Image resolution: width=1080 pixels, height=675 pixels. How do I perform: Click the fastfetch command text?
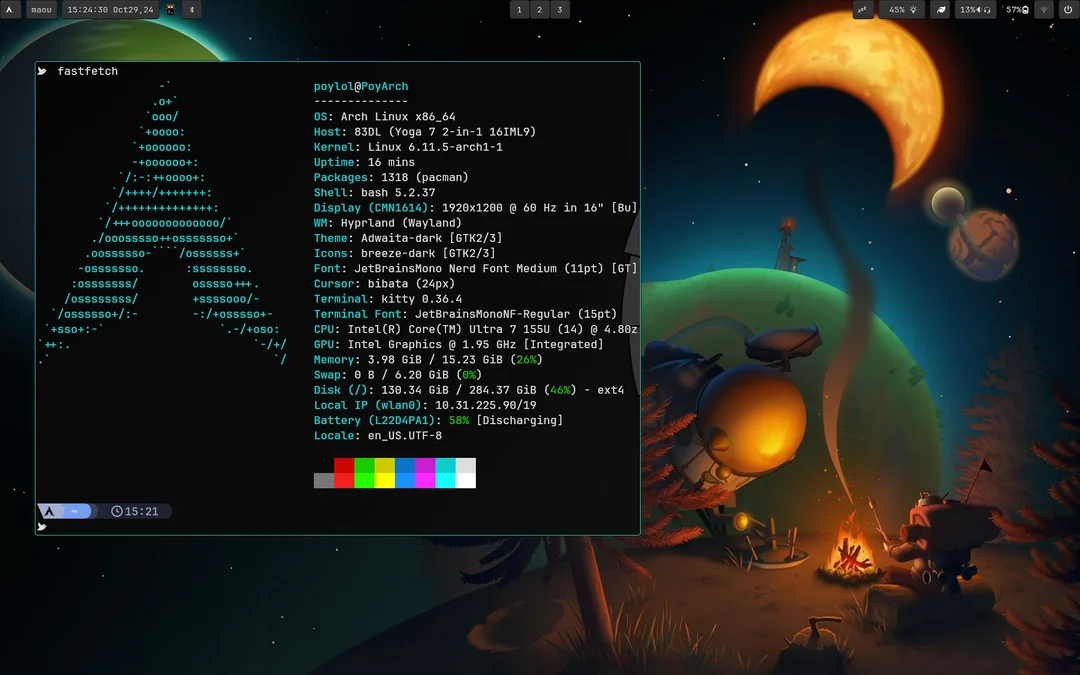tap(87, 71)
